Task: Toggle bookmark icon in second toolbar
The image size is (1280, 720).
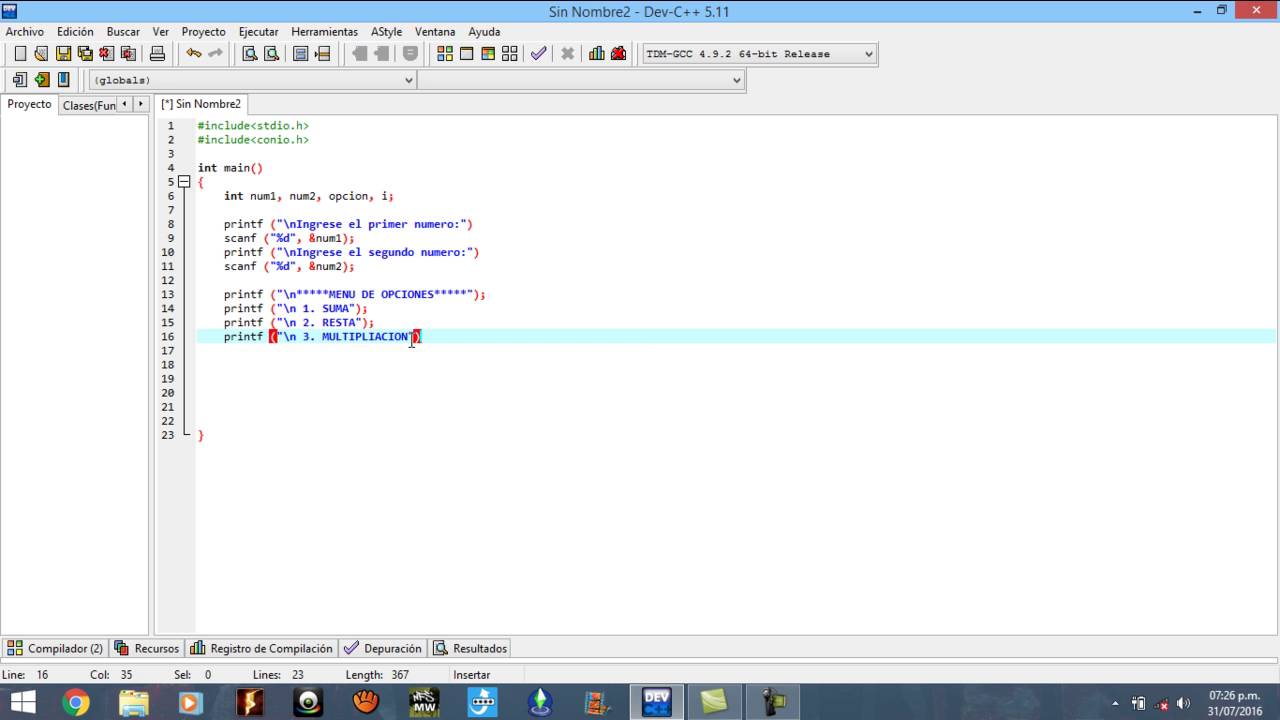Action: 63,80
